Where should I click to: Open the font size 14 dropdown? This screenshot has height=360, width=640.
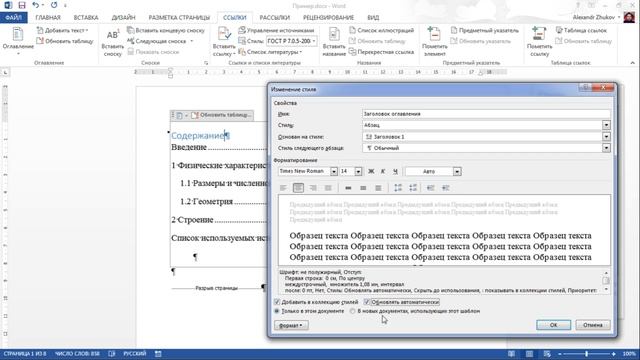[x=358, y=171]
